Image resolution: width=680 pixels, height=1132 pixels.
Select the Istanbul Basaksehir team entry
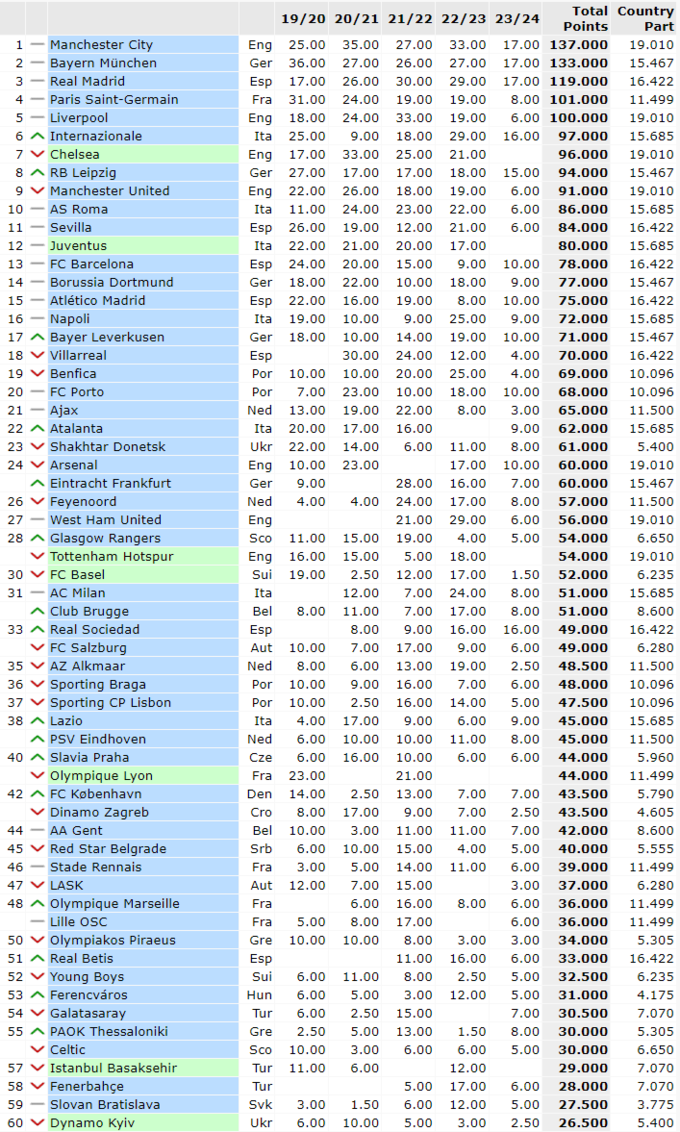[x=113, y=1068]
